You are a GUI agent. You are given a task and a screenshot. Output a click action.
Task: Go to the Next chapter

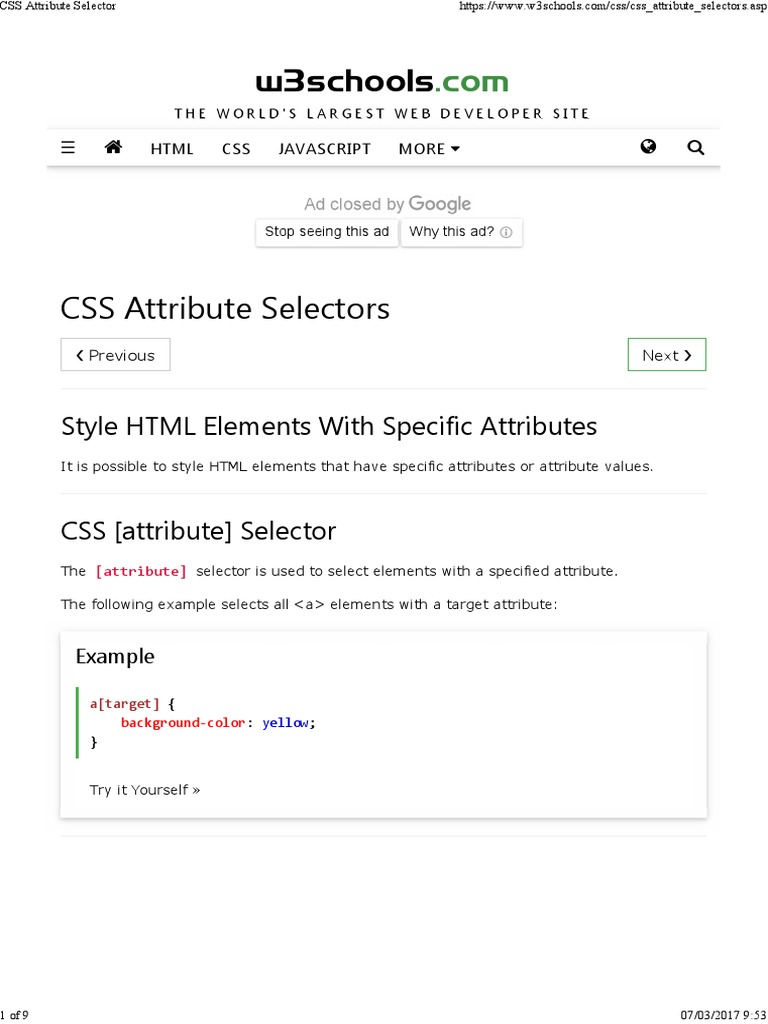(666, 355)
